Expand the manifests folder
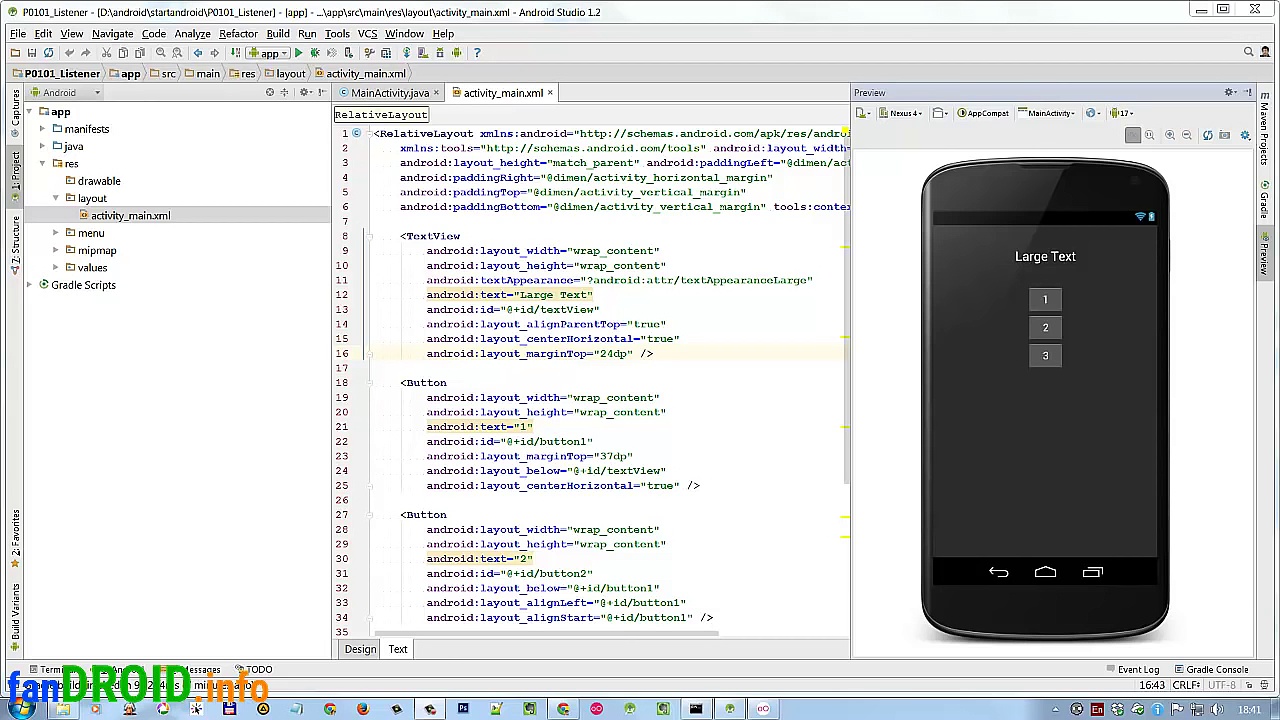 pos(43,129)
